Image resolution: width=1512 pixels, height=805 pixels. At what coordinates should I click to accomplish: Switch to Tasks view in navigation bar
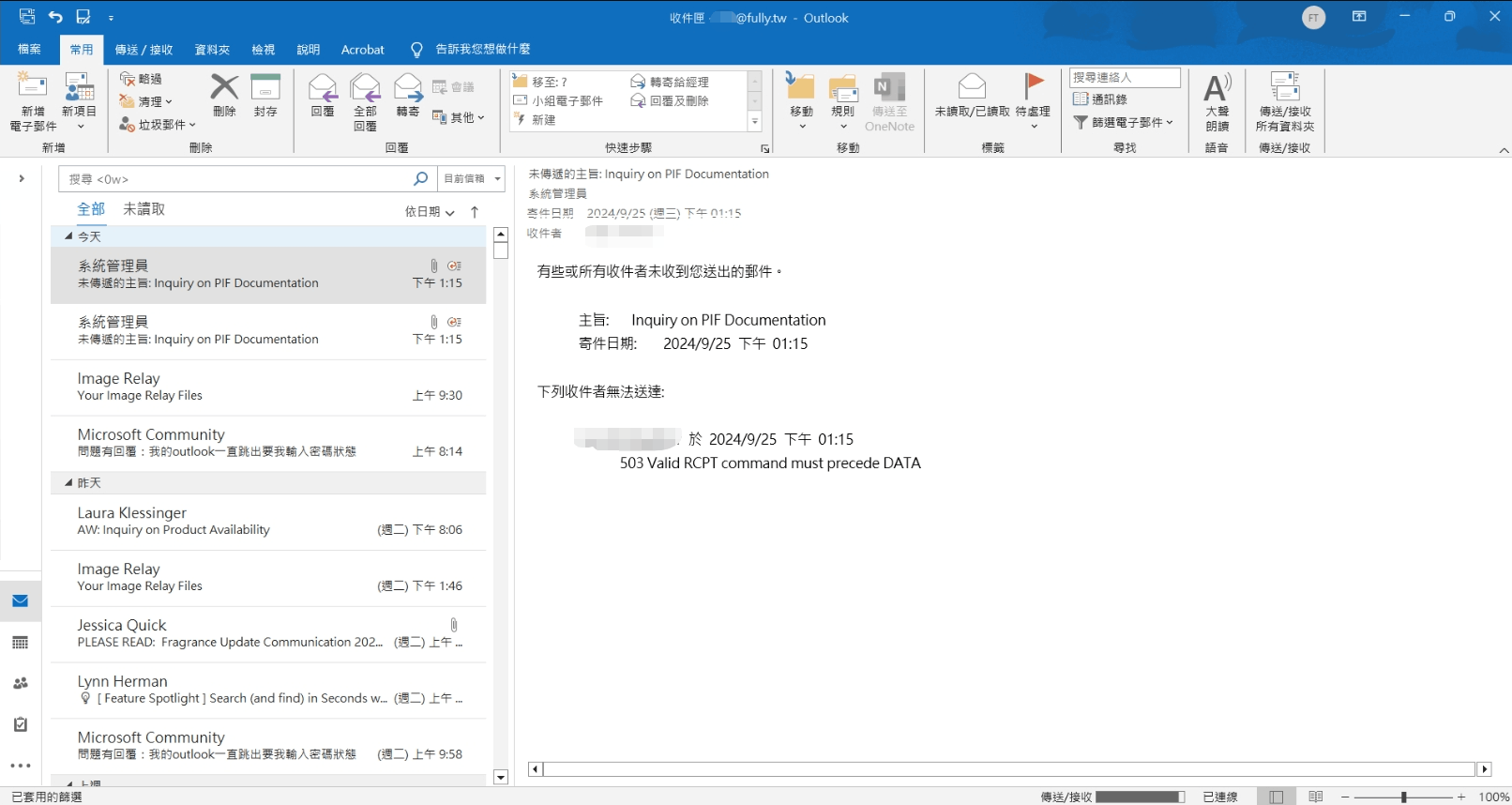click(x=21, y=725)
